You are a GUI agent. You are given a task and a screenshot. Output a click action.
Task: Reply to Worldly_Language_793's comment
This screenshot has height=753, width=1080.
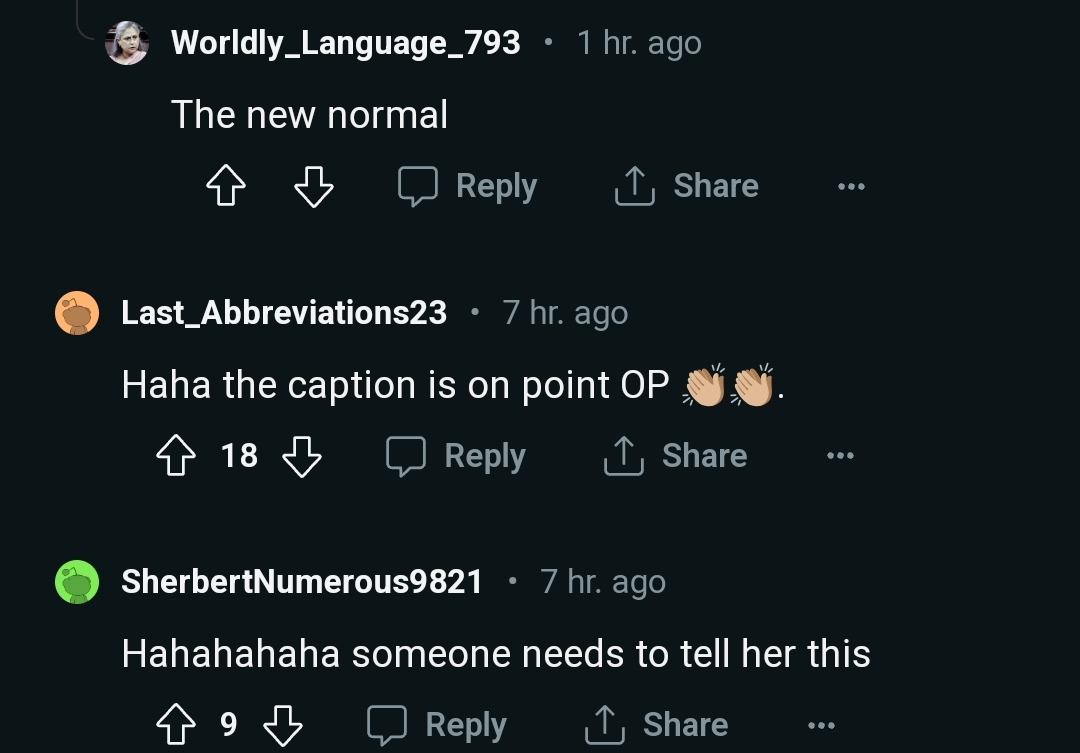[468, 186]
